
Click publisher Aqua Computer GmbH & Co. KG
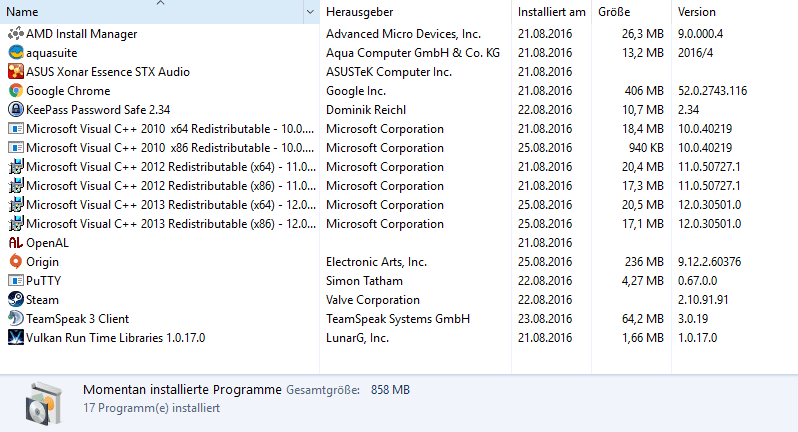click(x=413, y=53)
